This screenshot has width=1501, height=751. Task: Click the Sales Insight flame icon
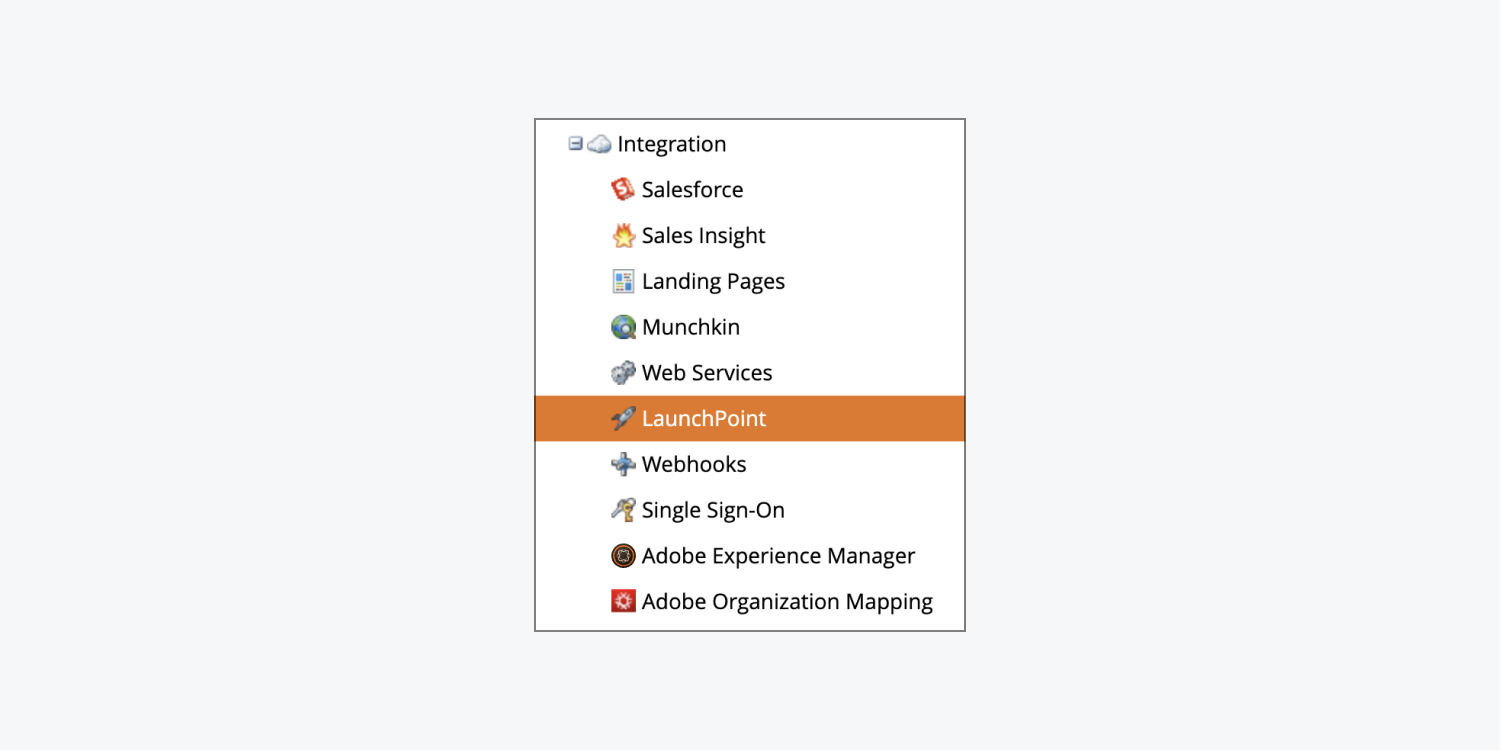pos(623,235)
